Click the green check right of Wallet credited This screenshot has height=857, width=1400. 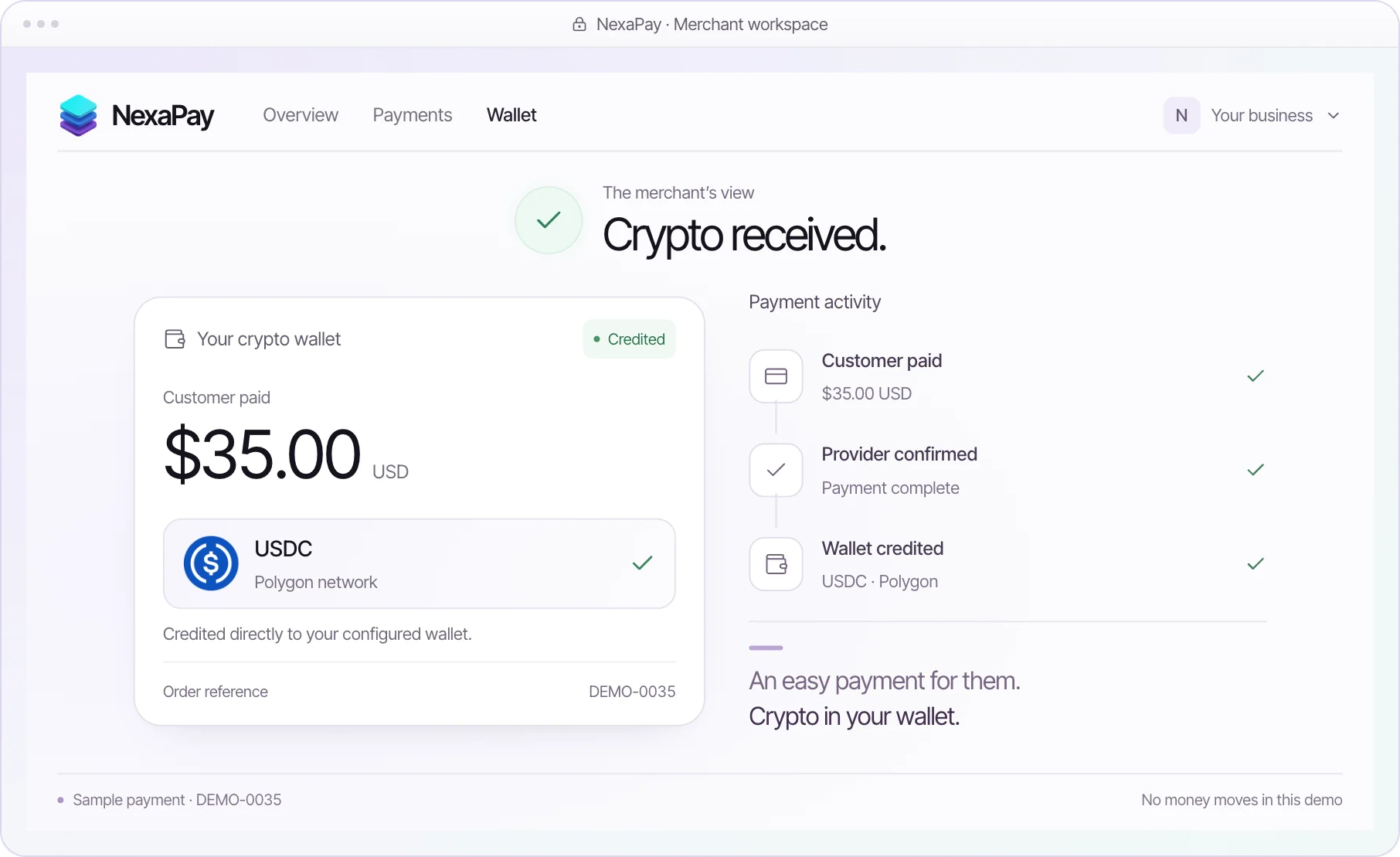1256,564
